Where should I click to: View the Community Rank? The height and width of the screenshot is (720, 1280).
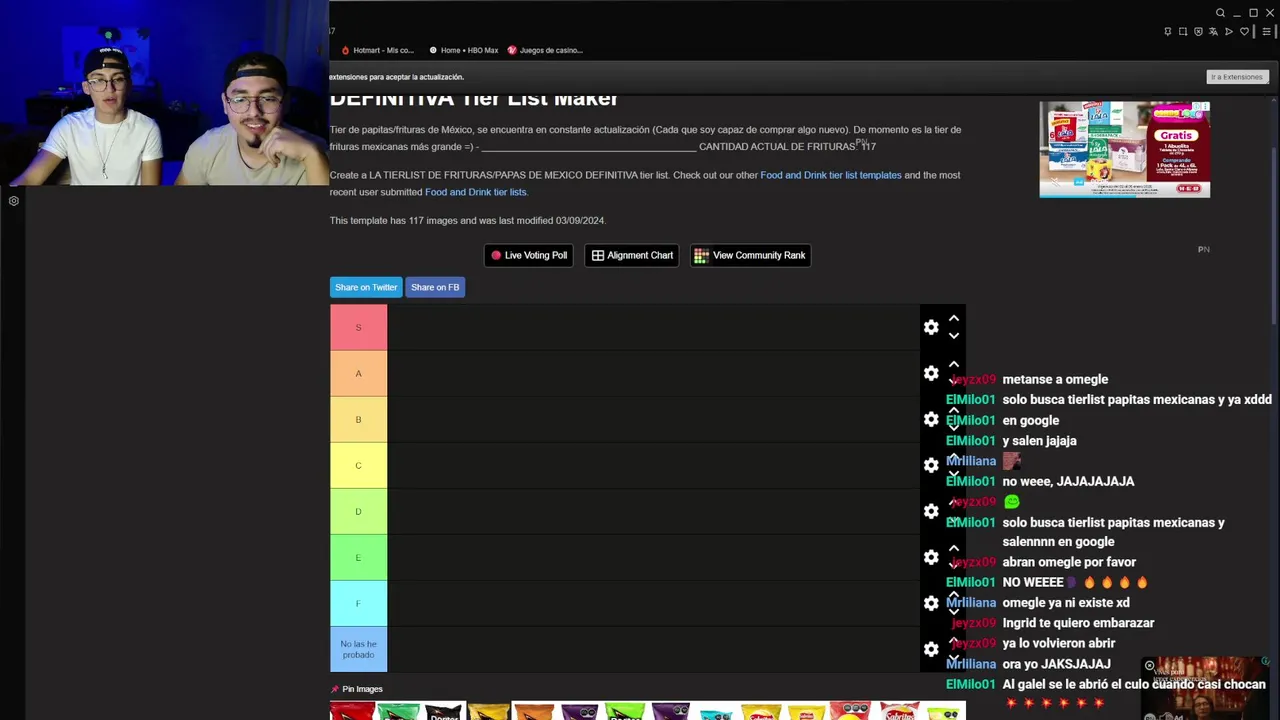pos(750,255)
